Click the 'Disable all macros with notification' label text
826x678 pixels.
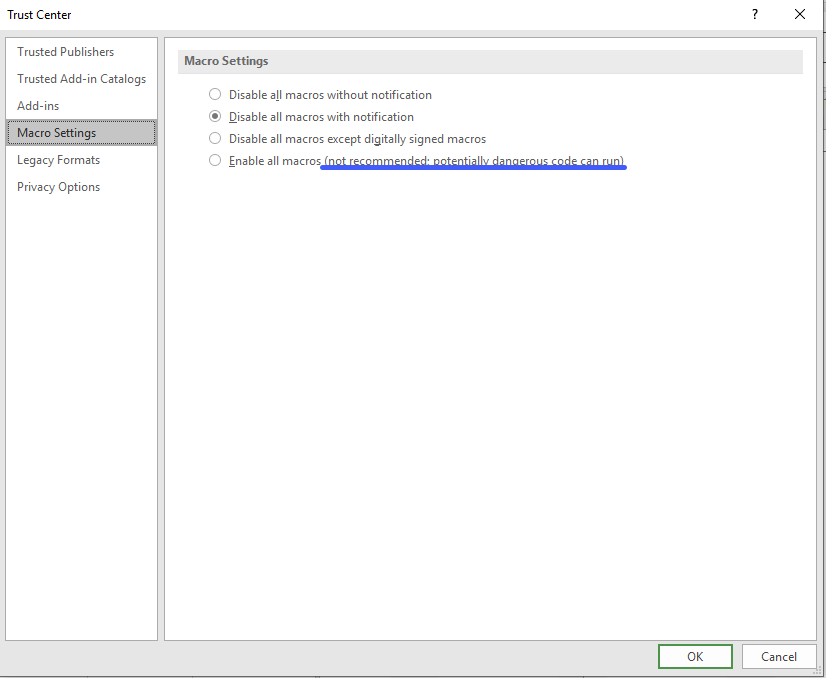pos(321,117)
